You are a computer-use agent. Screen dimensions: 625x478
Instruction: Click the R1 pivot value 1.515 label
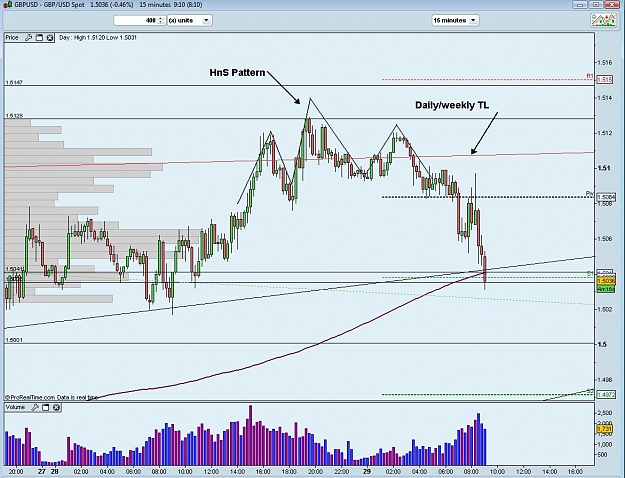tap(604, 80)
